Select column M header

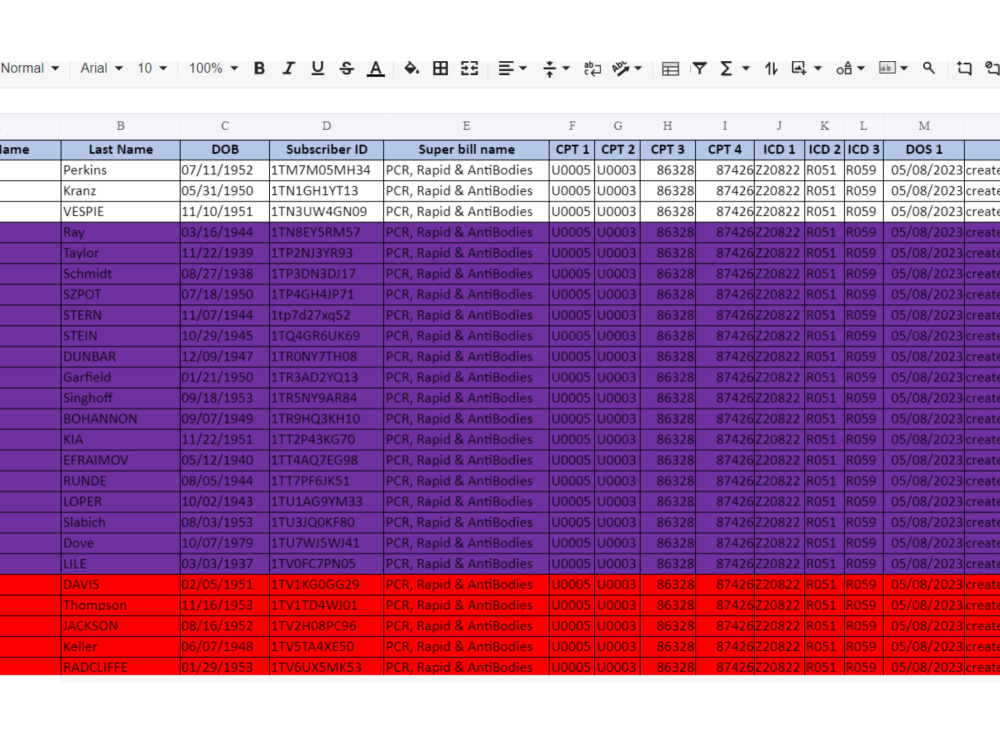pyautogui.click(x=924, y=126)
